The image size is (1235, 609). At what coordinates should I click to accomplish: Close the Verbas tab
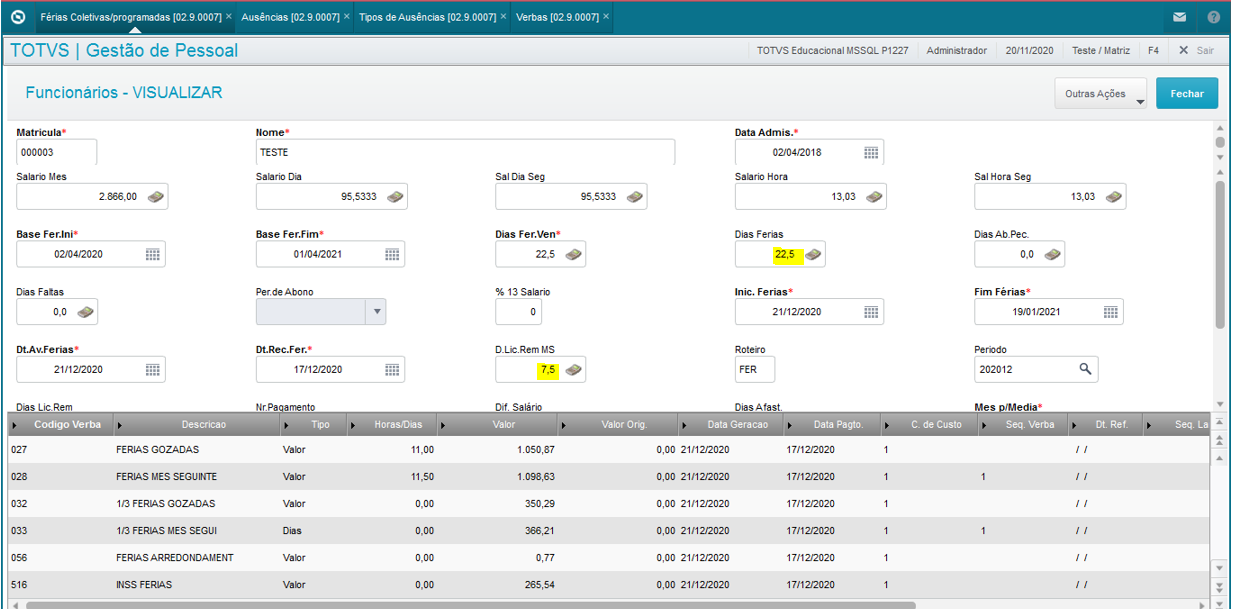(x=606, y=17)
